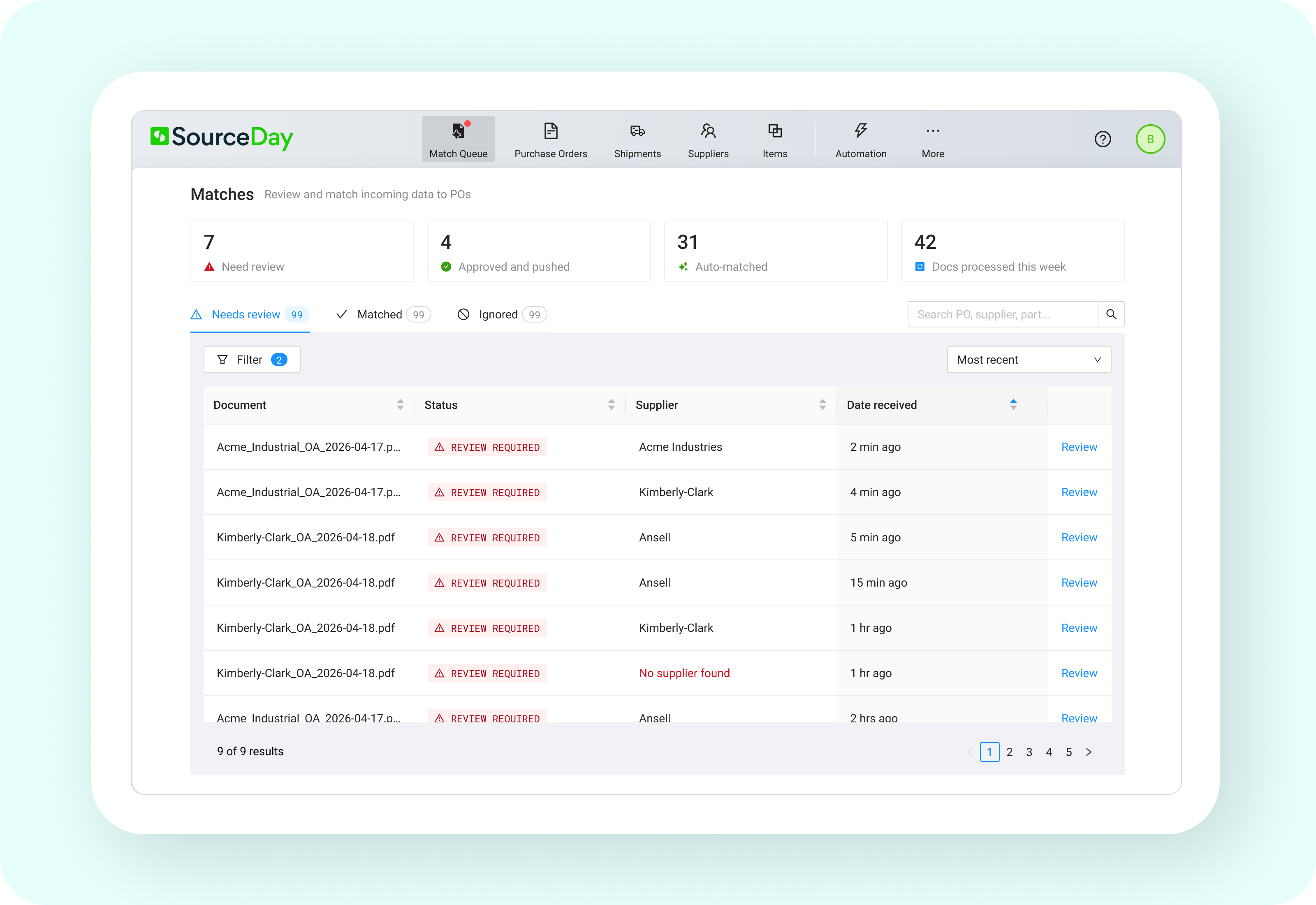
Task: Expand the Most recent sort dropdown
Action: coord(1029,360)
